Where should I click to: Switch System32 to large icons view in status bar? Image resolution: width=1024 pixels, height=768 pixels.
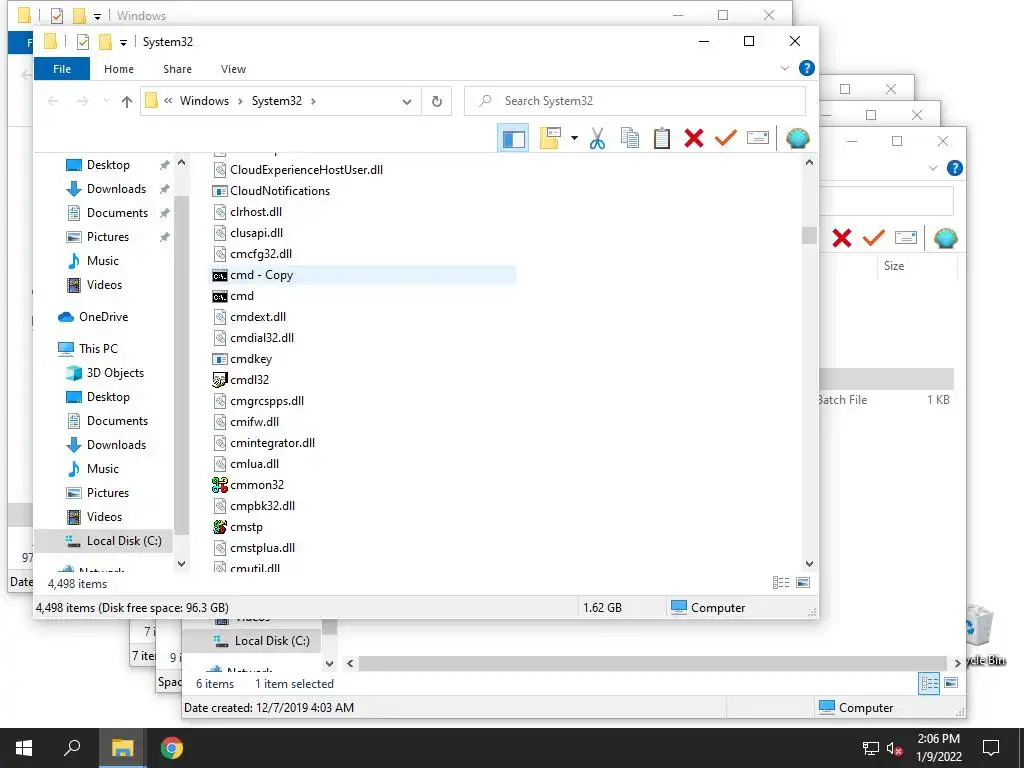click(x=803, y=583)
